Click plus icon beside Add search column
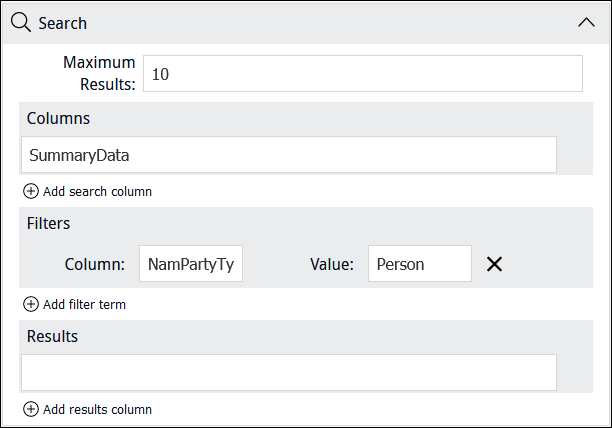612x428 pixels. (31, 191)
